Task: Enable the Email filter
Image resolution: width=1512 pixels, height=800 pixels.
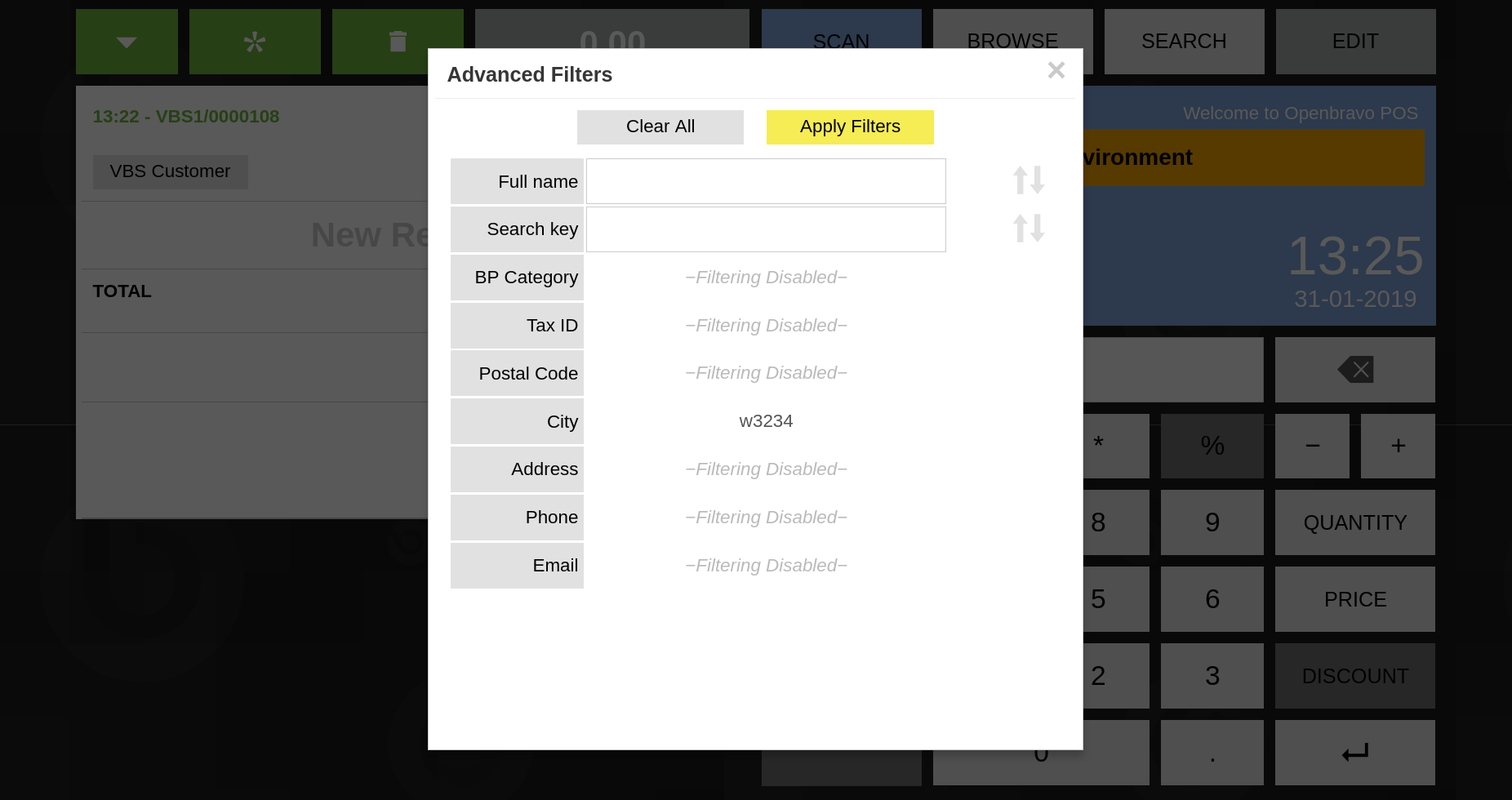Action: pos(765,566)
